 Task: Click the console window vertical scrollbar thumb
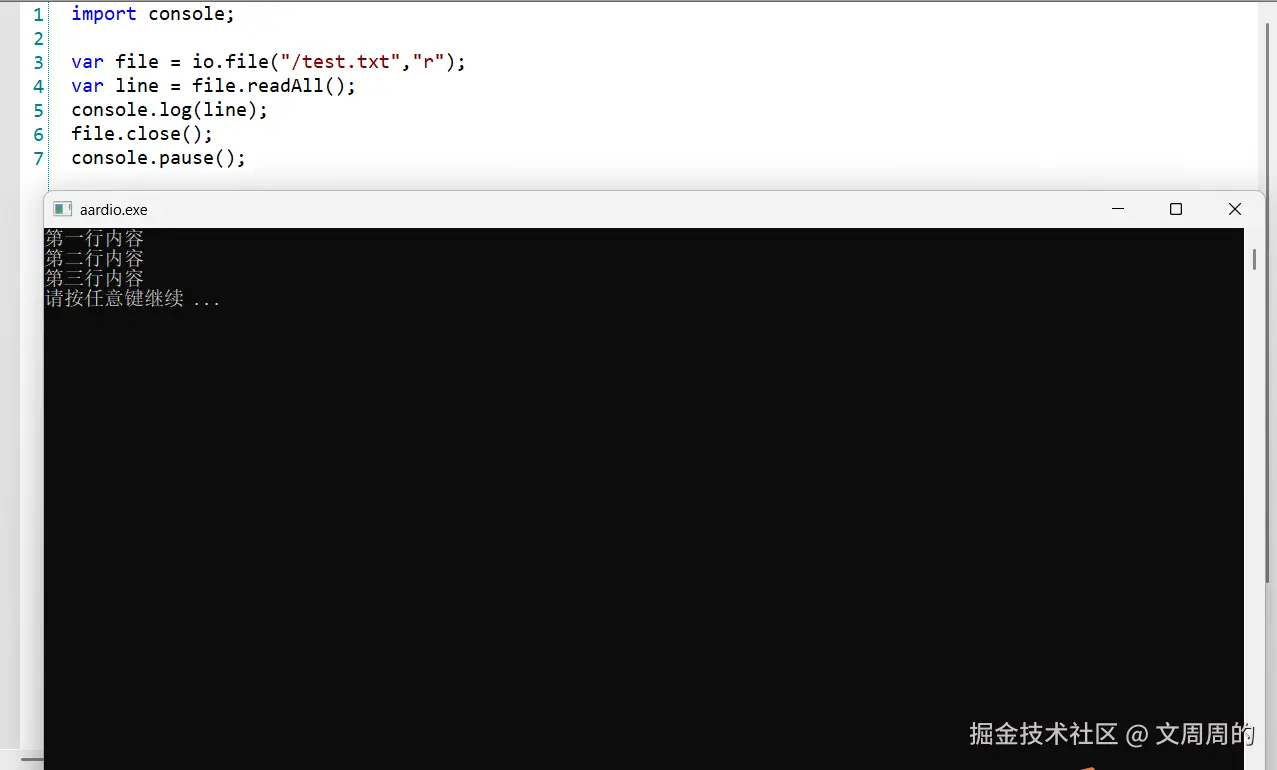point(1254,259)
